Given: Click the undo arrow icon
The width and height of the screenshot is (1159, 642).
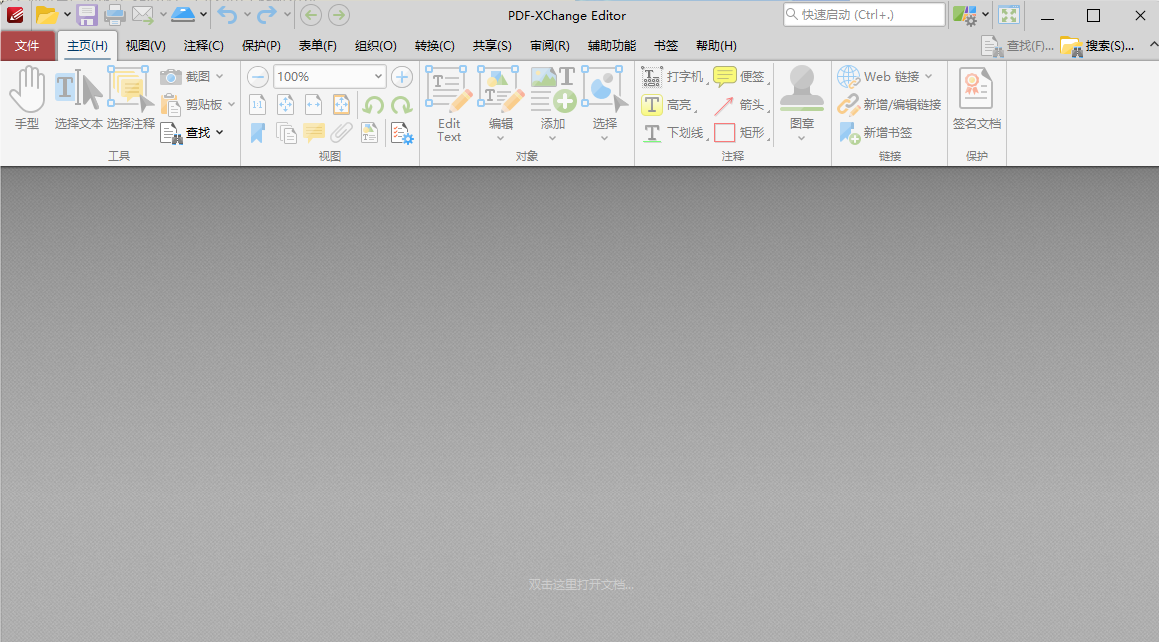Looking at the screenshot, I should point(227,15).
